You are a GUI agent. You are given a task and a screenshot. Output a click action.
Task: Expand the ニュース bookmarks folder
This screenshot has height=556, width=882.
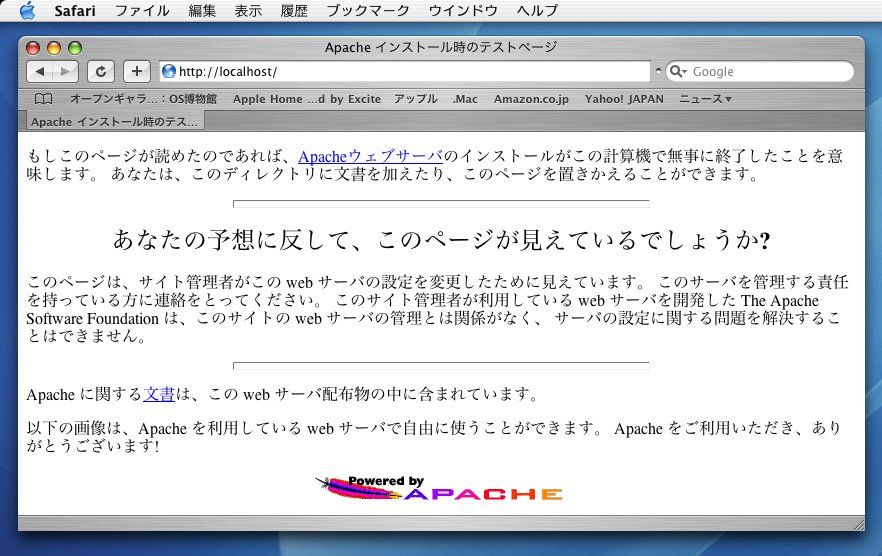[705, 99]
